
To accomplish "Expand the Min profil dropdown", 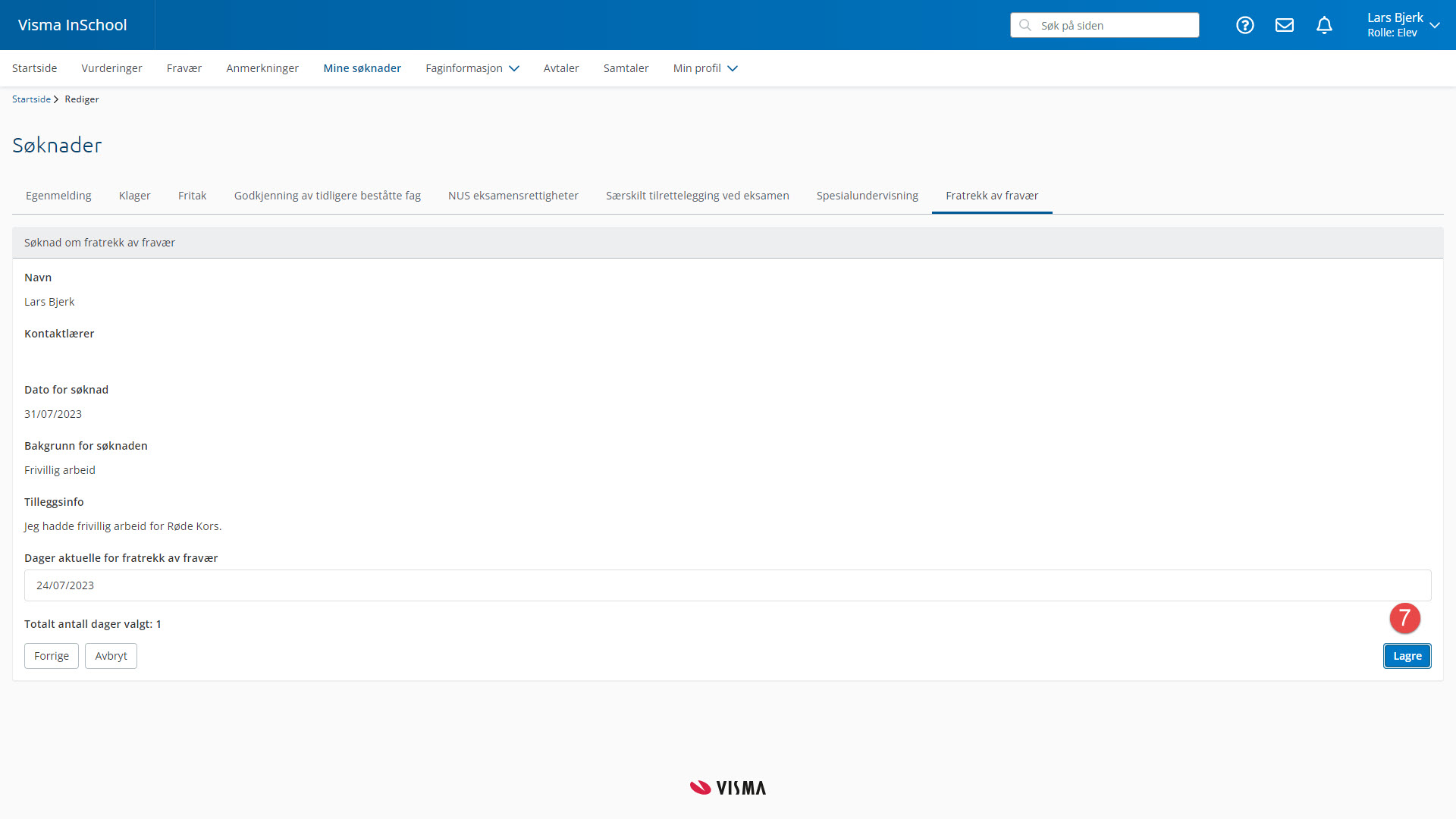I will [x=704, y=68].
